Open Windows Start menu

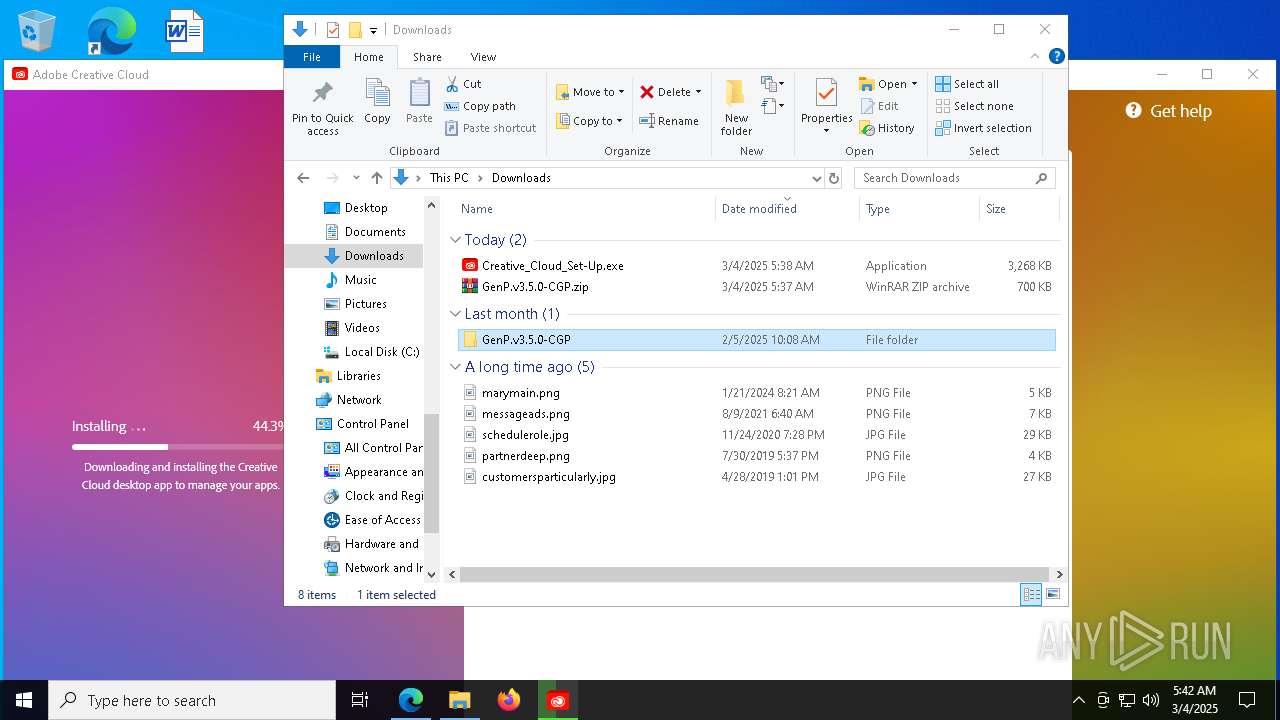pos(24,700)
